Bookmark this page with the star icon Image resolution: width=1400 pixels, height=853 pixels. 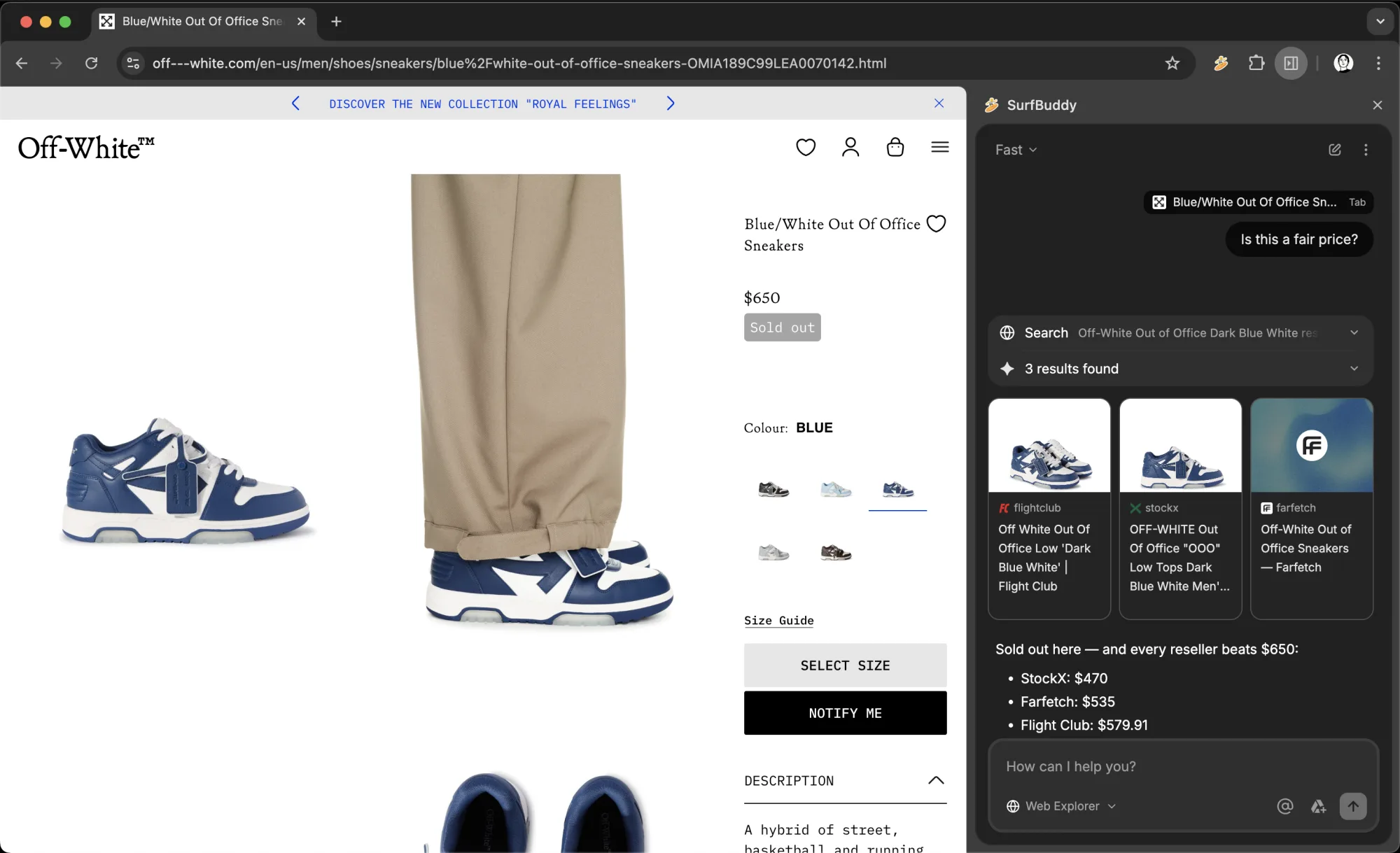1172,64
